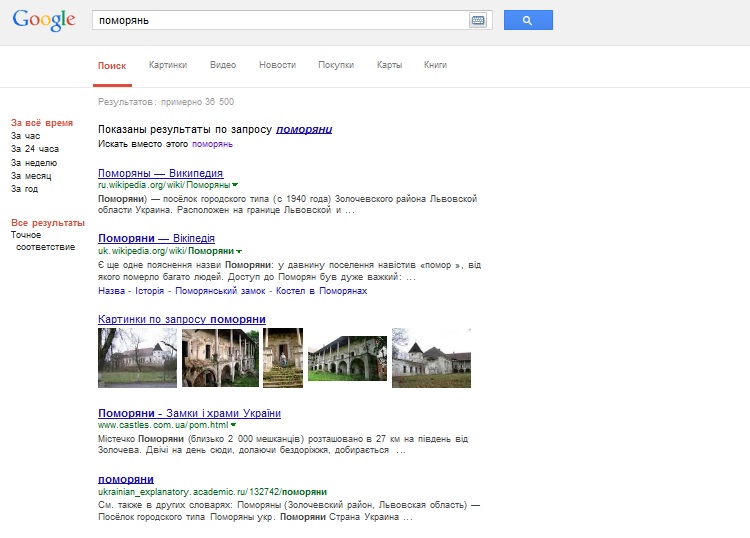Click the blue search magnifier button
750x538 pixels.
(528, 20)
